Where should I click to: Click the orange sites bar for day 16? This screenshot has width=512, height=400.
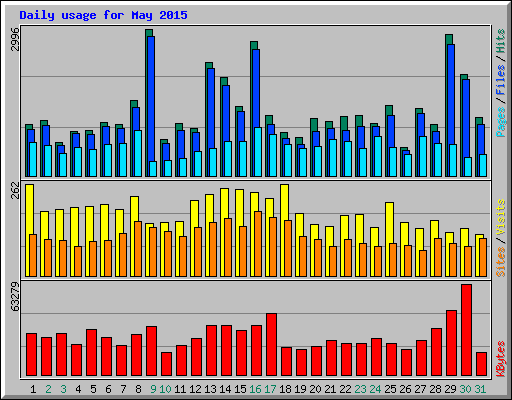coord(258,244)
